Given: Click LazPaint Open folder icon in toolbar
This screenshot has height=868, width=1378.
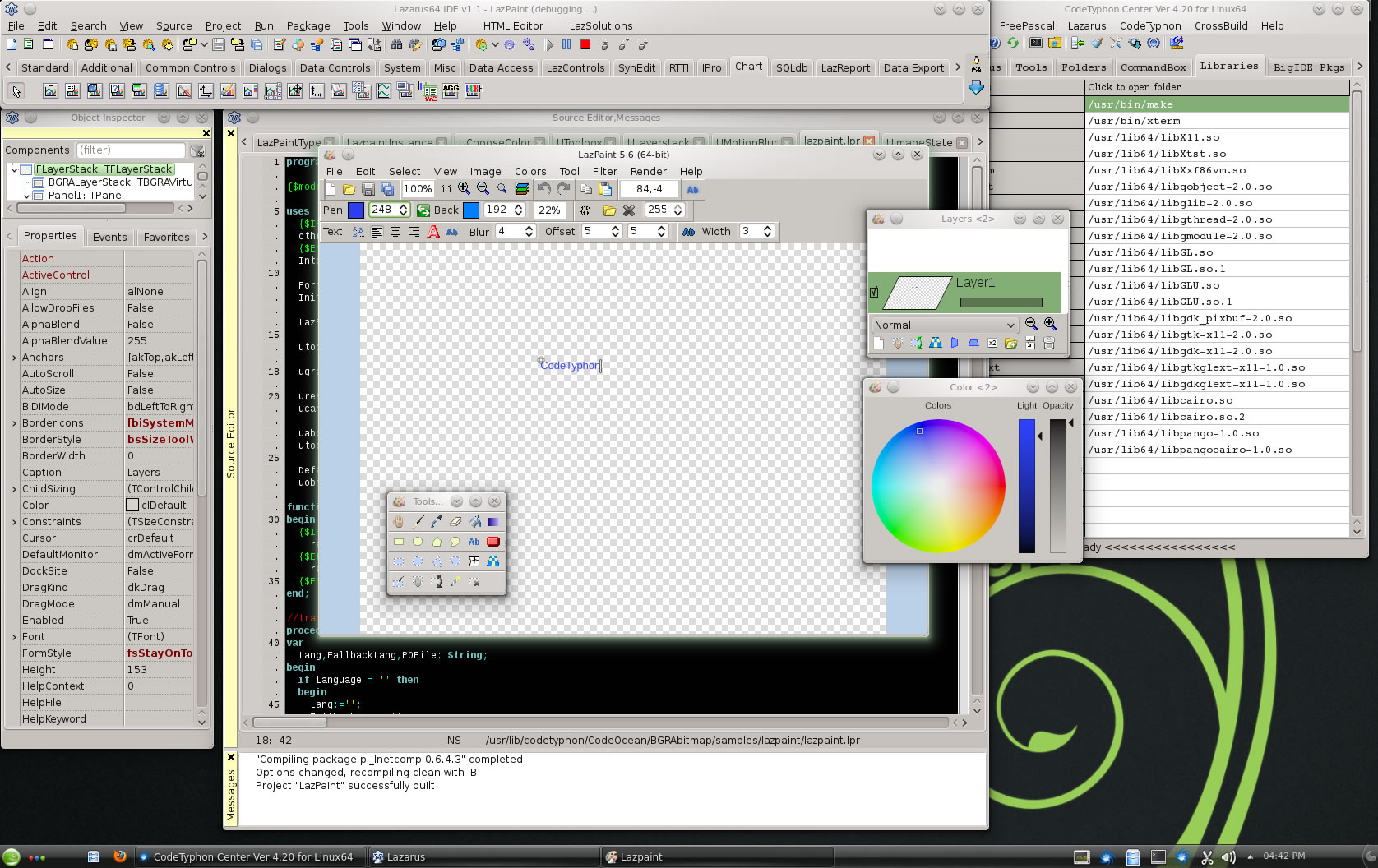Looking at the screenshot, I should coord(349,189).
